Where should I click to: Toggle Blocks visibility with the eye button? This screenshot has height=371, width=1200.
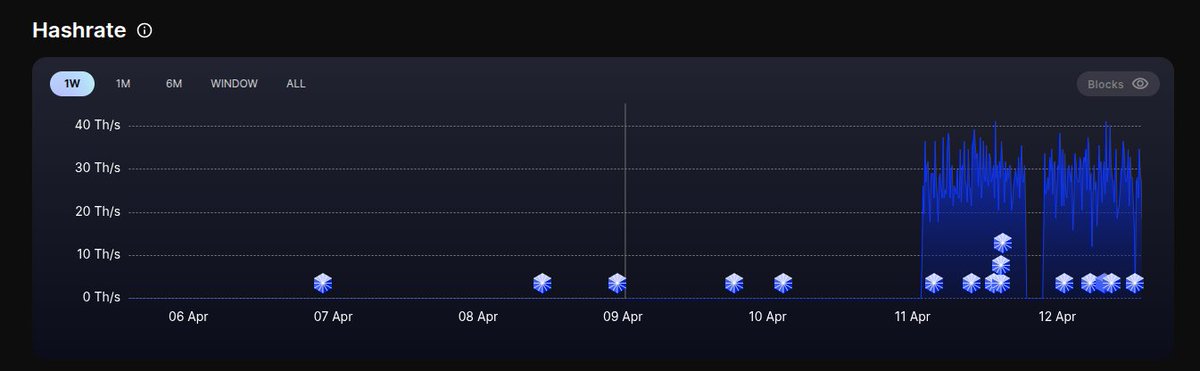1118,84
